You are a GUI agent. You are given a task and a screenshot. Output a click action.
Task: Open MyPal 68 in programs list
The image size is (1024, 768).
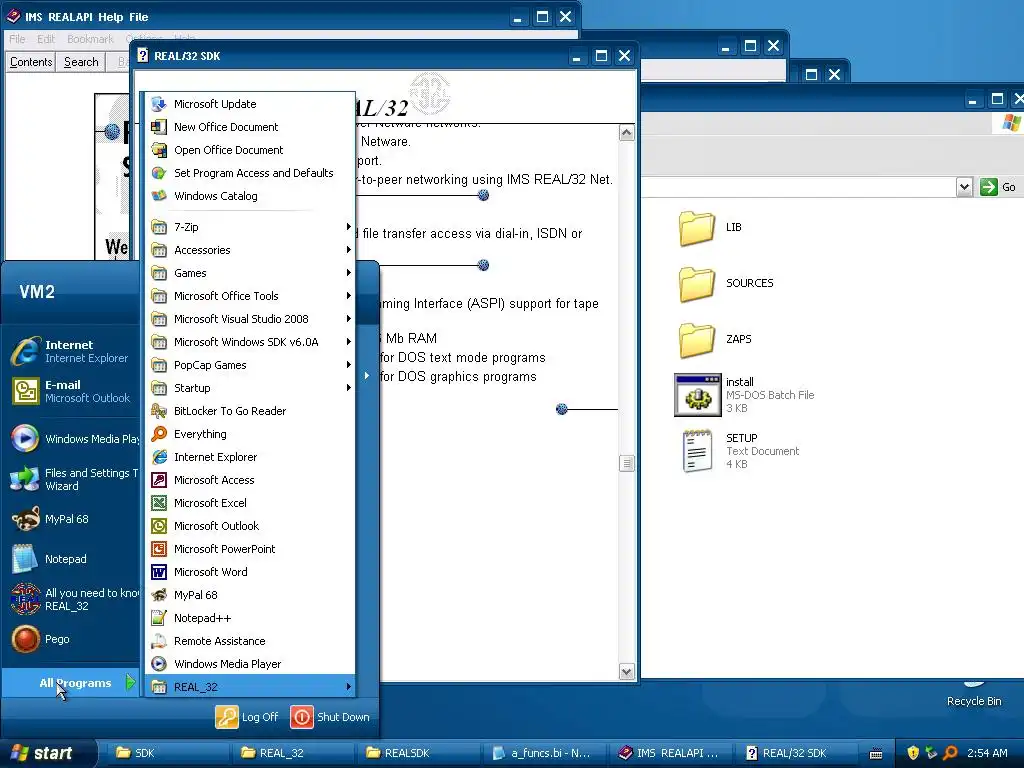(x=249, y=595)
